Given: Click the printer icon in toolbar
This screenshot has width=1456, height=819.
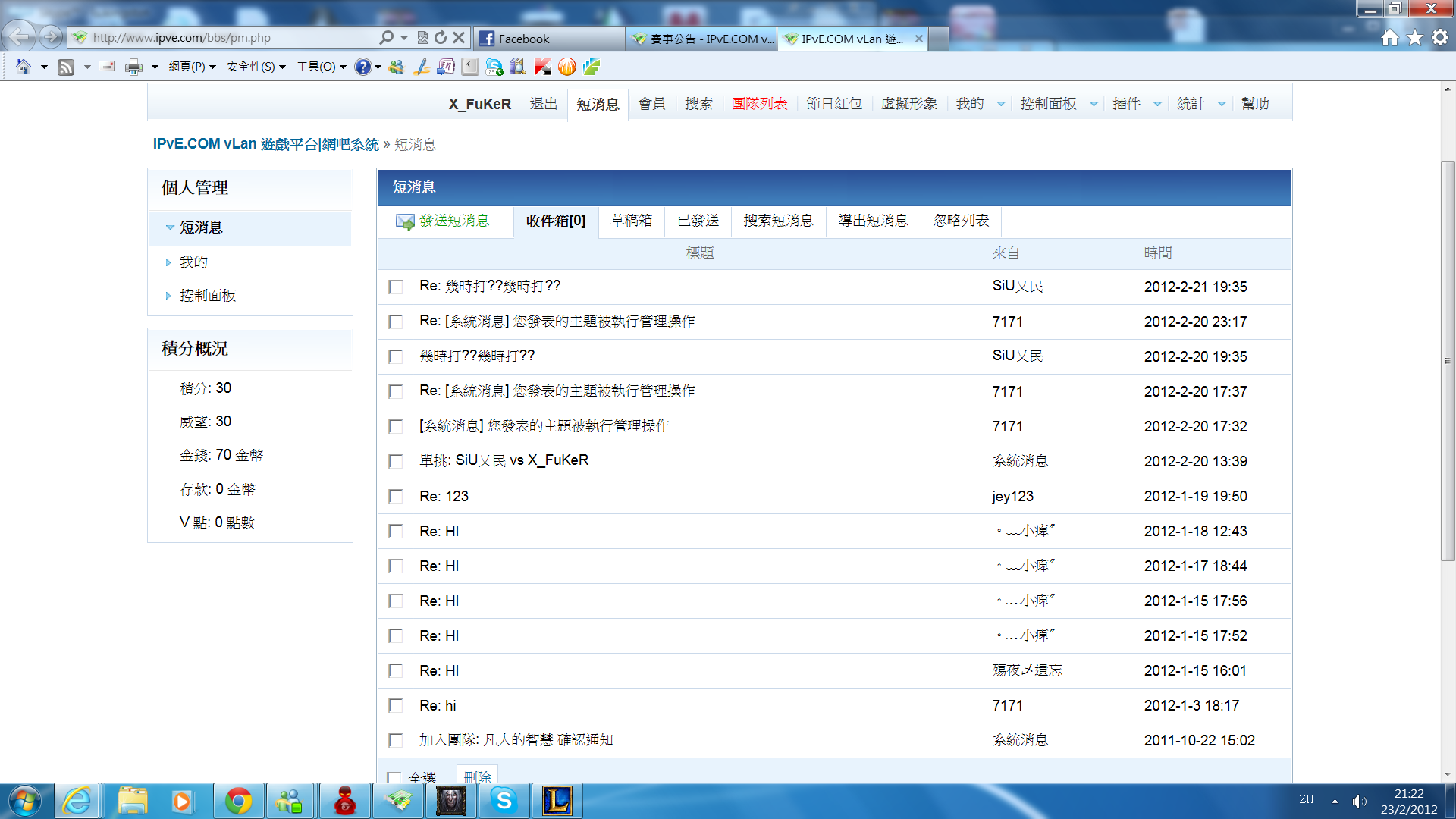Looking at the screenshot, I should [133, 67].
